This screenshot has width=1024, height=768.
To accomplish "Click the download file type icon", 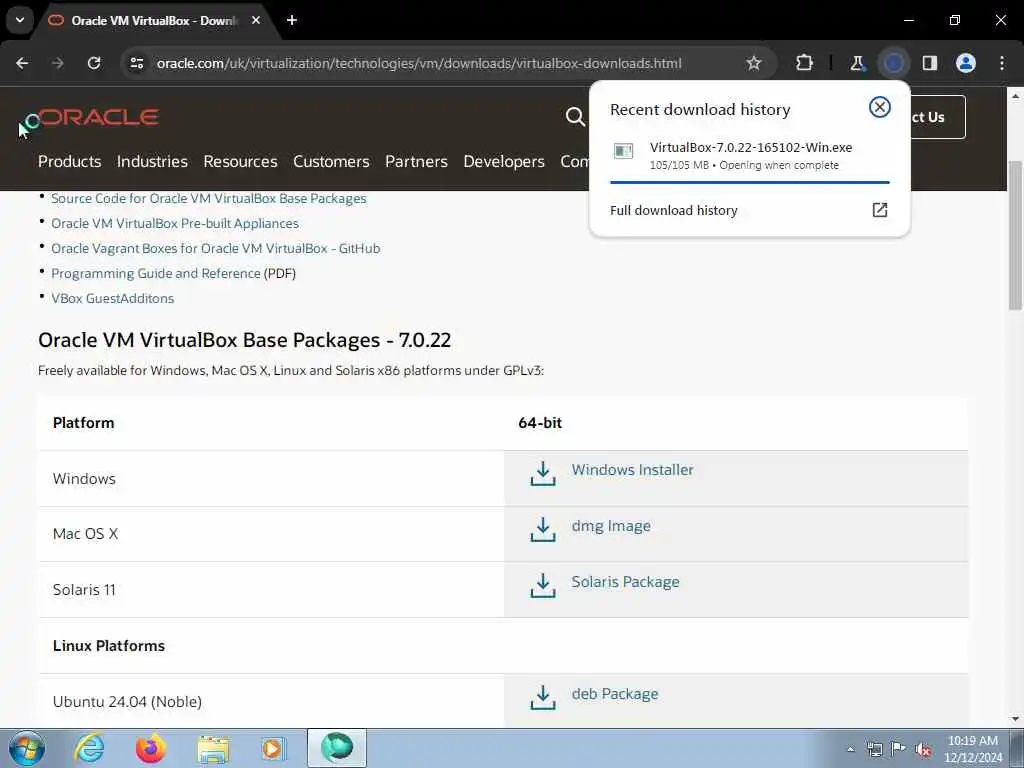I will (624, 152).
